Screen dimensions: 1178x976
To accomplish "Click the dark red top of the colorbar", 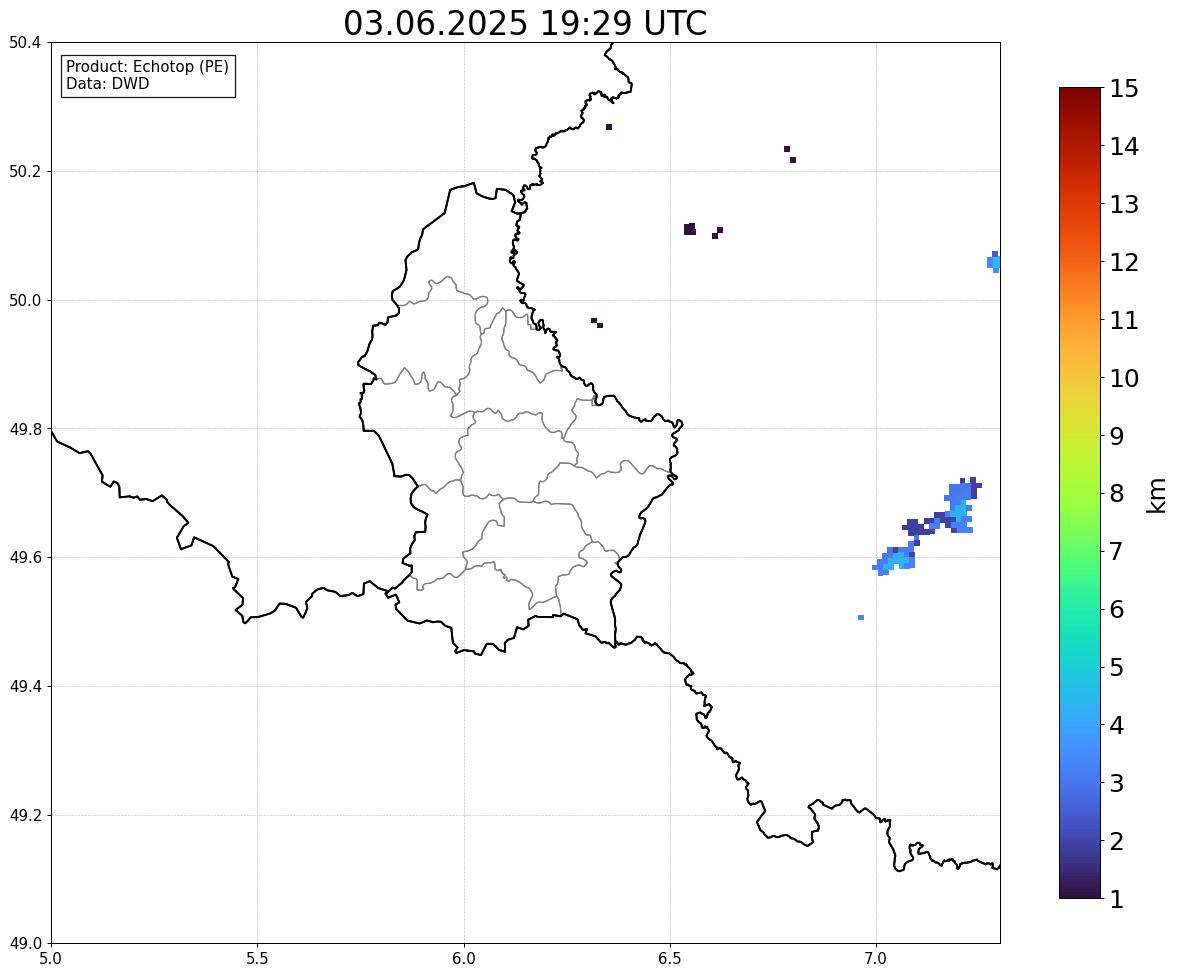I will tap(1080, 96).
